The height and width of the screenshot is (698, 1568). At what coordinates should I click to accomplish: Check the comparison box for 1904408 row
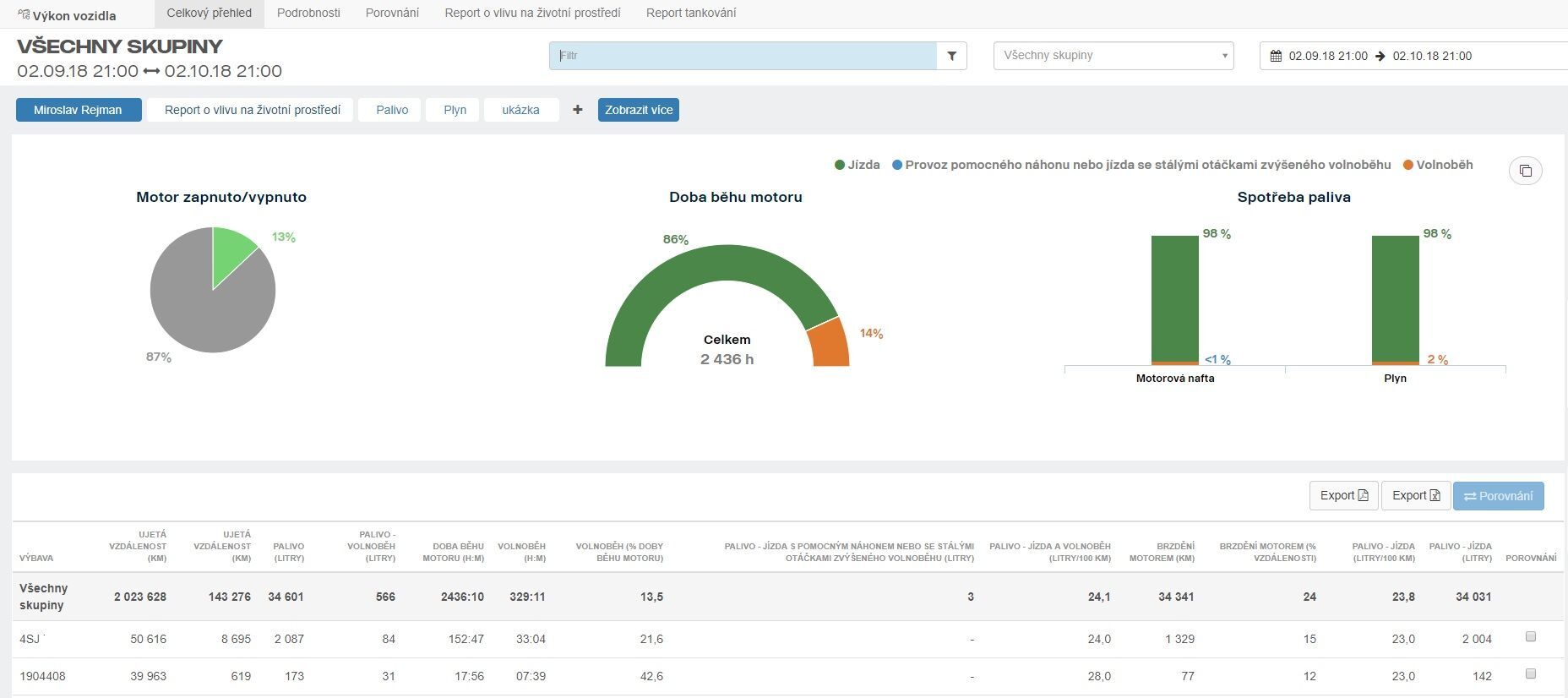(x=1530, y=674)
